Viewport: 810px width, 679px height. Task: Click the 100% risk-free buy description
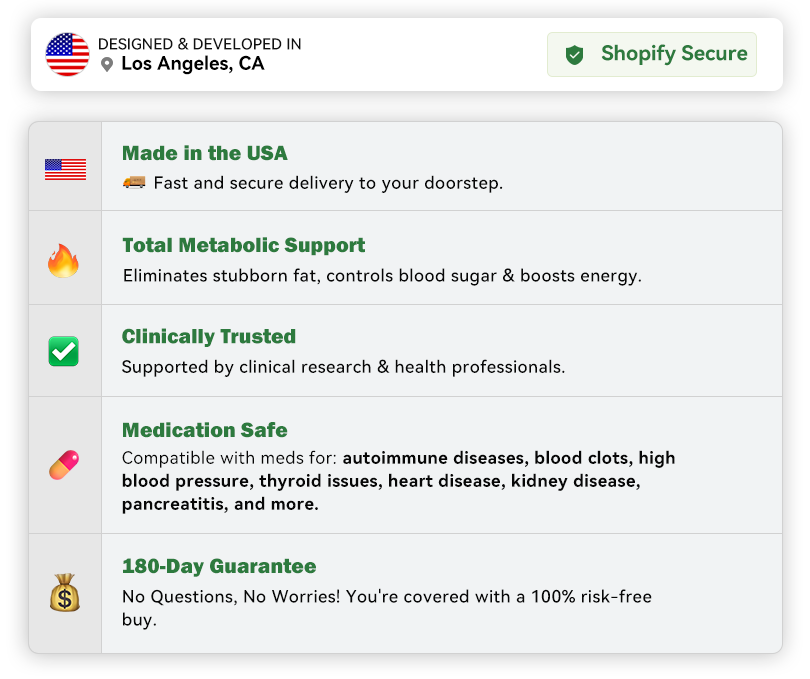pos(386,608)
